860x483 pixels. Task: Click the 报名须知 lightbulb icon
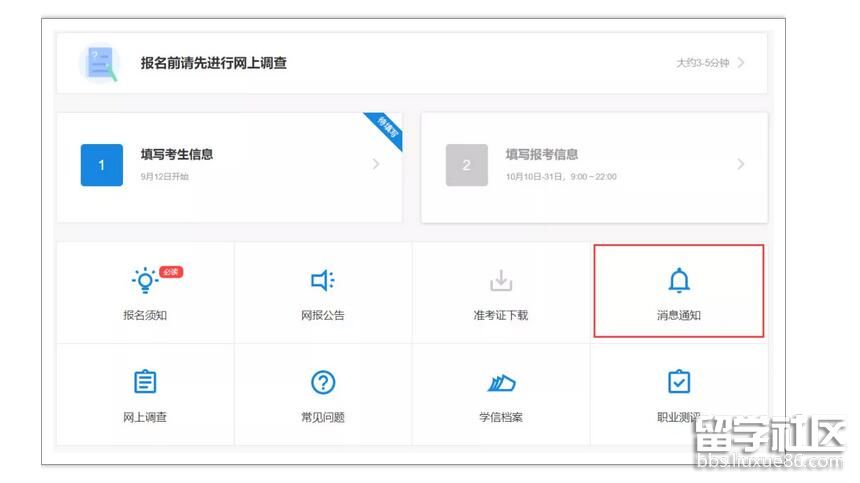pyautogui.click(x=144, y=281)
